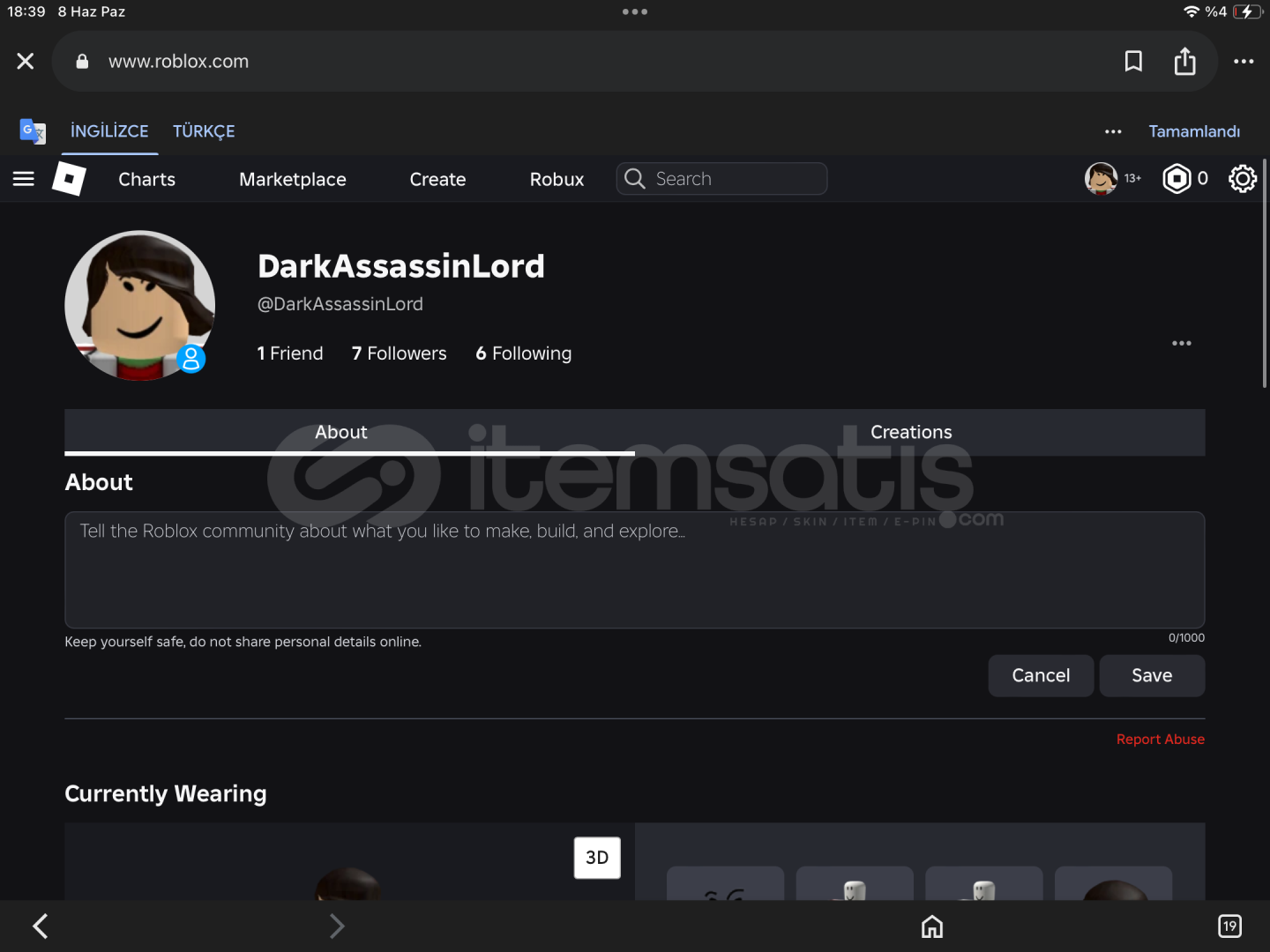Image resolution: width=1270 pixels, height=952 pixels.
Task: Open the tabs switcher showing 19
Action: (1229, 926)
